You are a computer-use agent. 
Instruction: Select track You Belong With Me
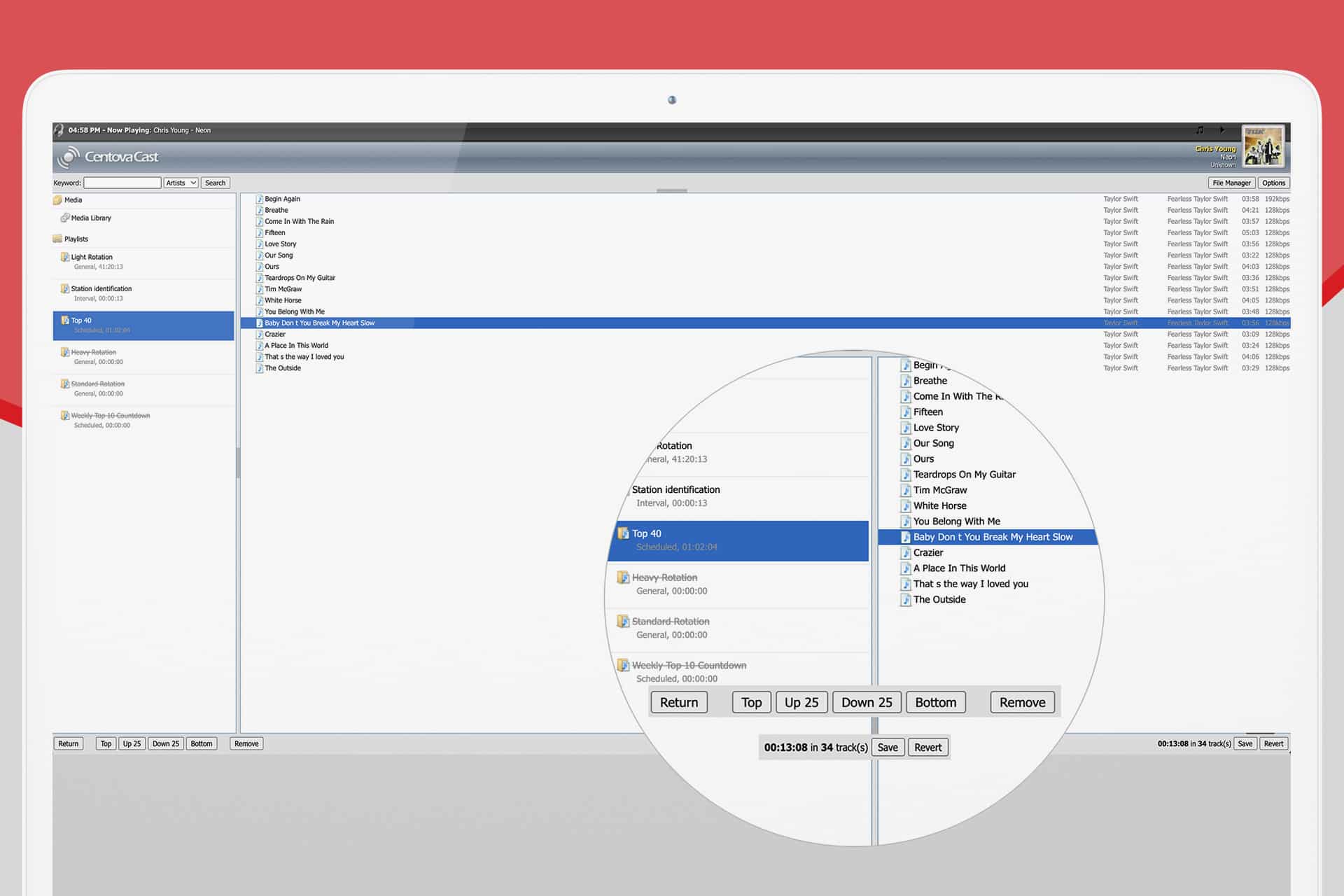[295, 311]
